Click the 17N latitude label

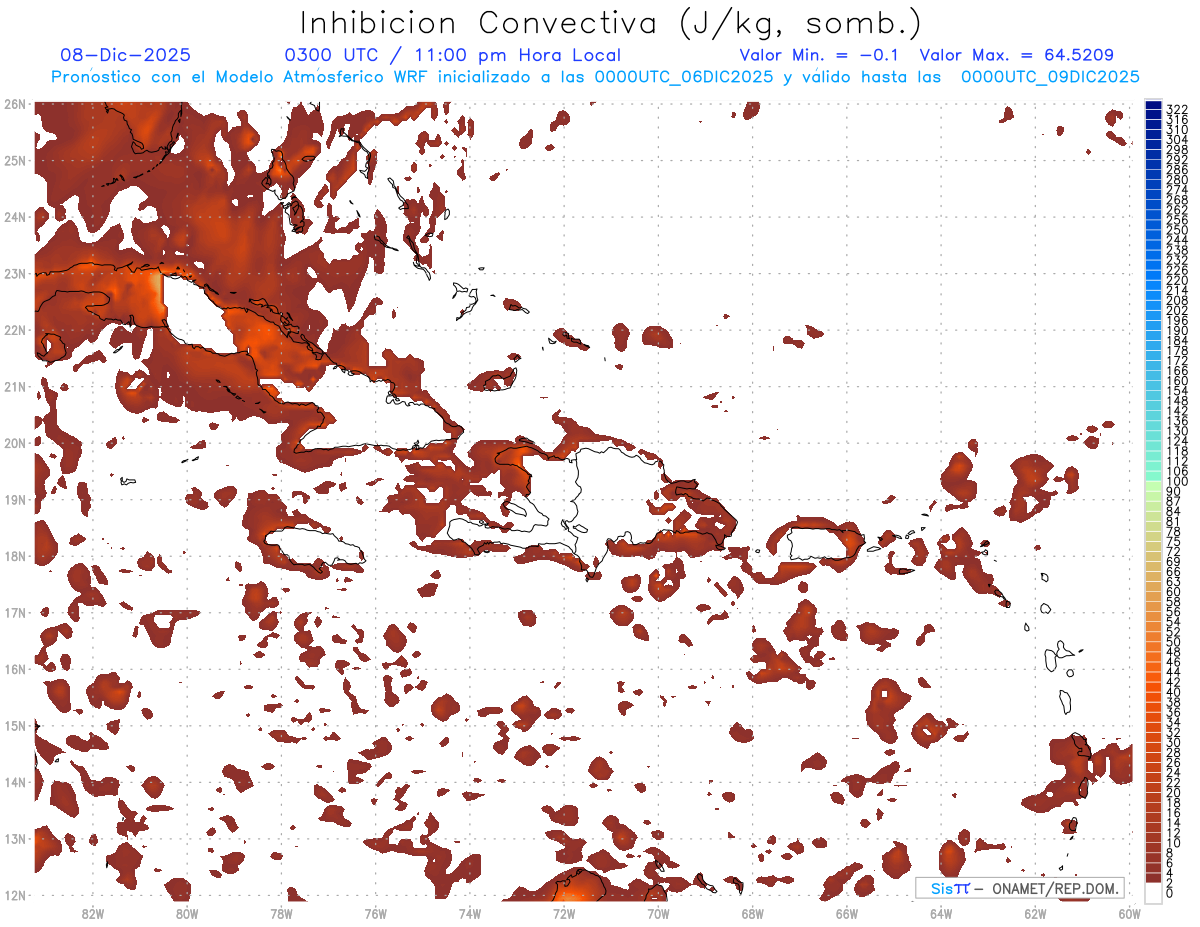[x=14, y=612]
